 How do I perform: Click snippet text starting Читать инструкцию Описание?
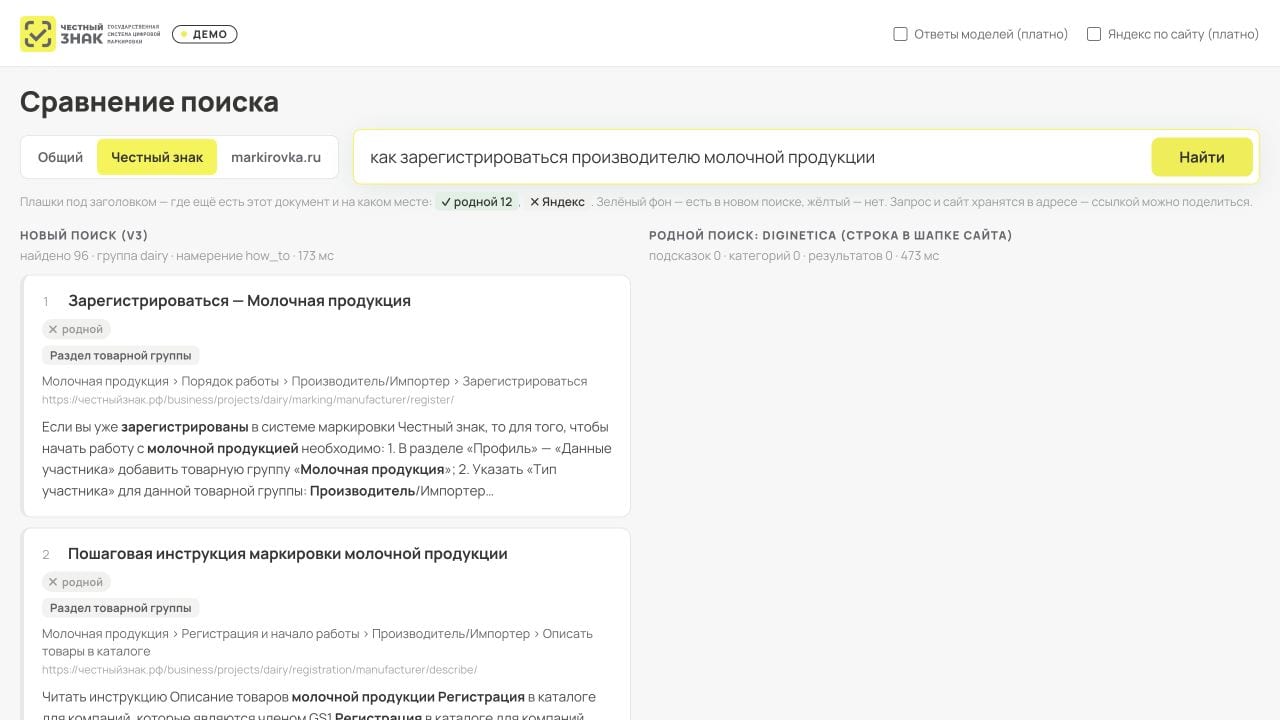pos(319,706)
